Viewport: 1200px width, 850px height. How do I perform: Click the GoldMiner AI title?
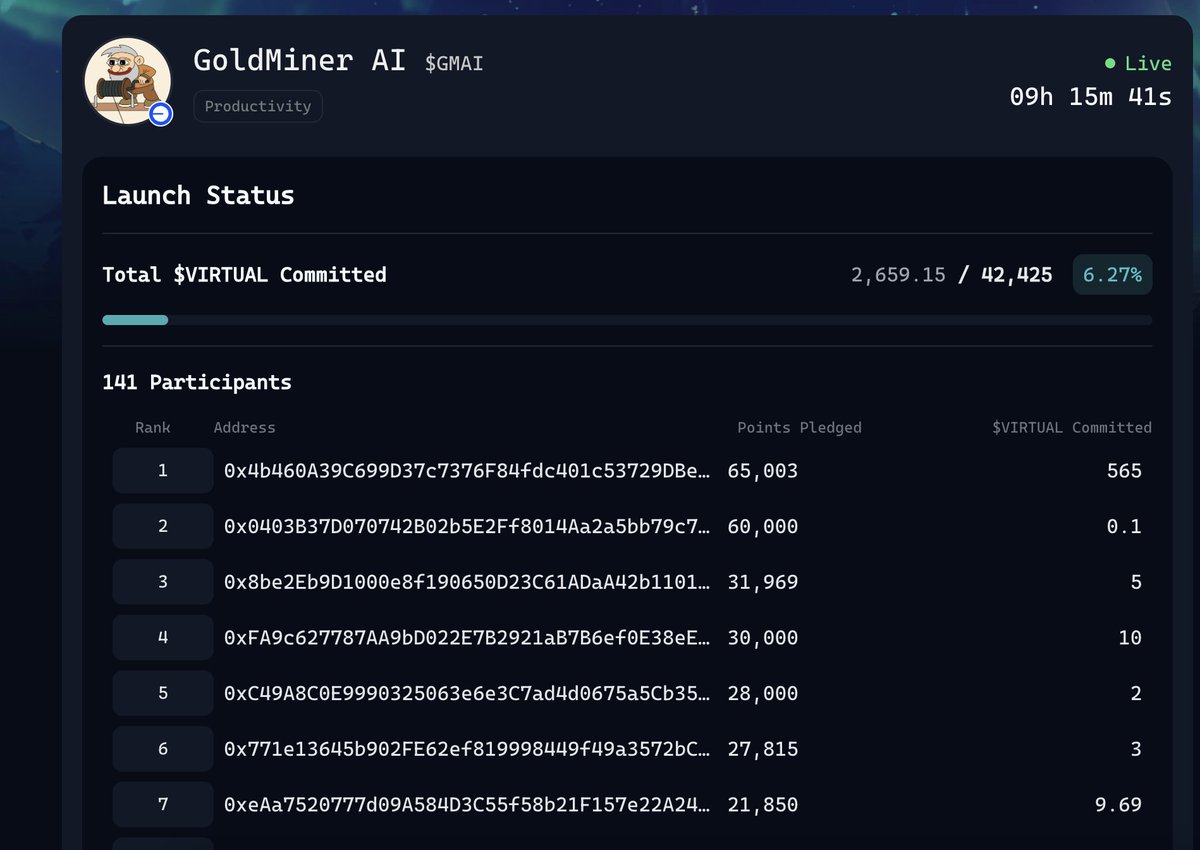(299, 60)
